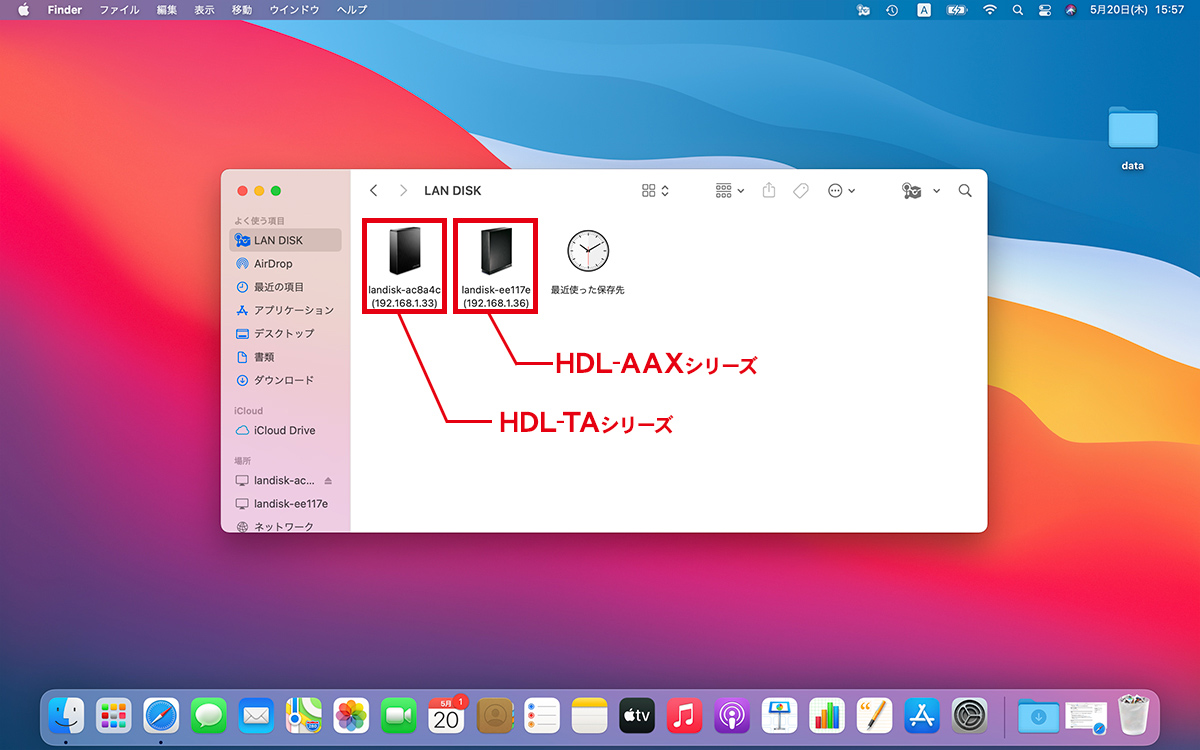Image resolution: width=1200 pixels, height=750 pixels.
Task: Open FaceTime from the Dock
Action: (399, 716)
